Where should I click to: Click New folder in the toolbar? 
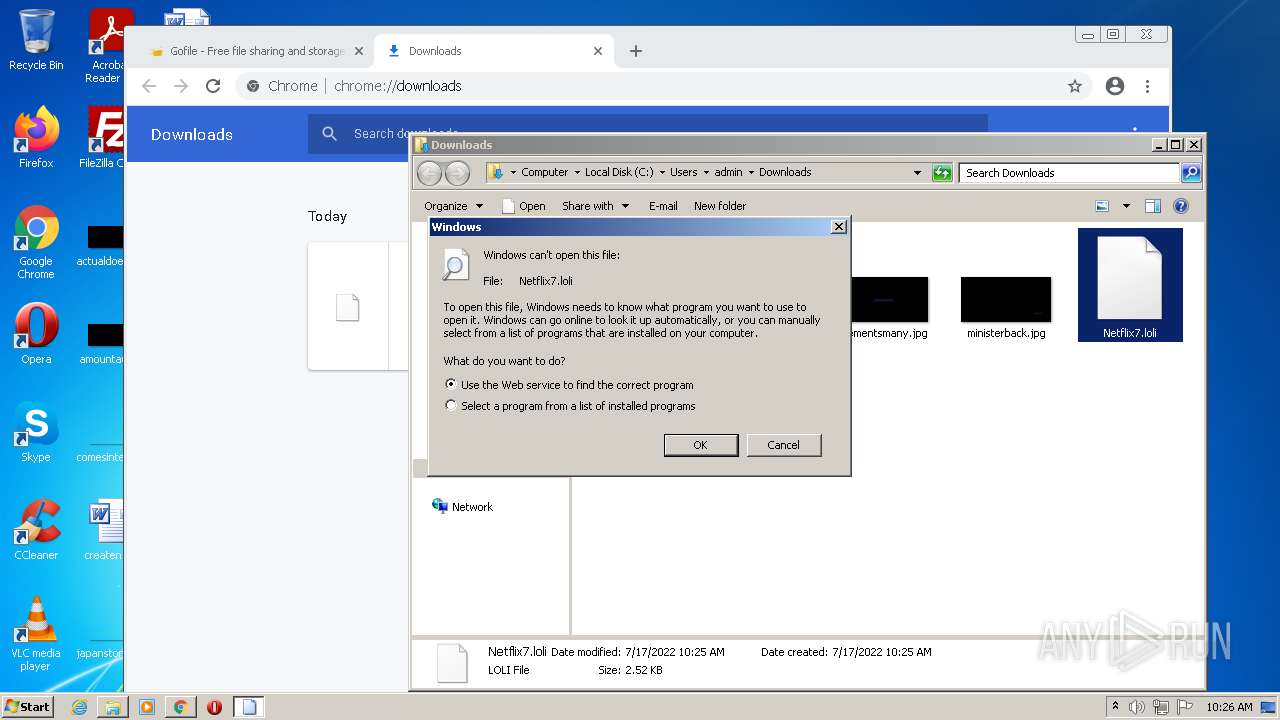tap(720, 206)
